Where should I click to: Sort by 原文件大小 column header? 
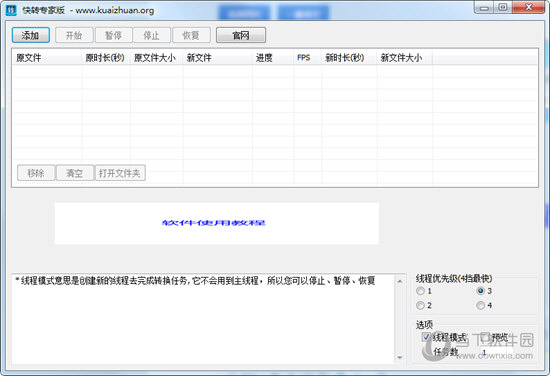156,58
